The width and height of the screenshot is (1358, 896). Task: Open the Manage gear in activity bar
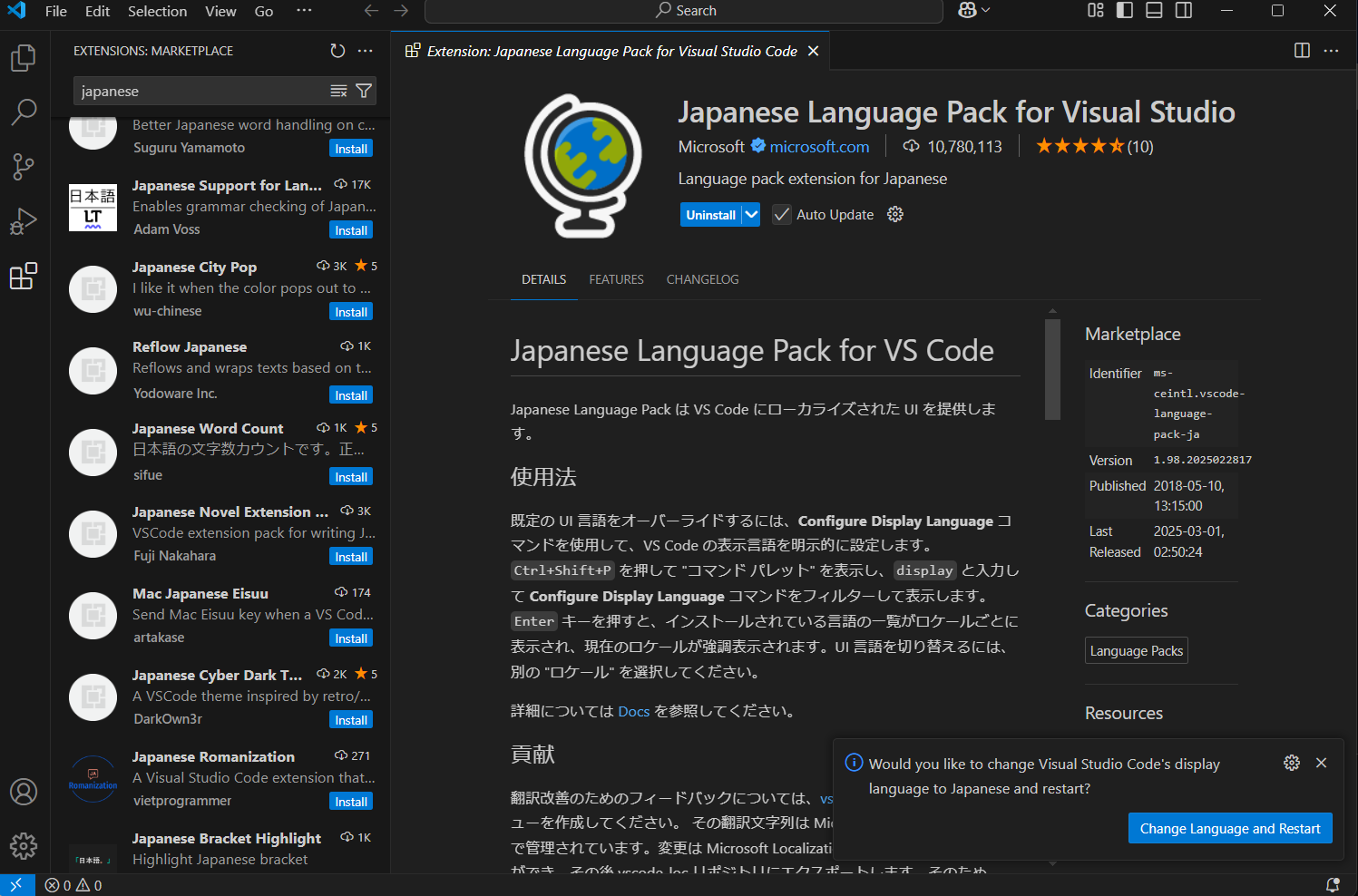pyautogui.click(x=24, y=846)
